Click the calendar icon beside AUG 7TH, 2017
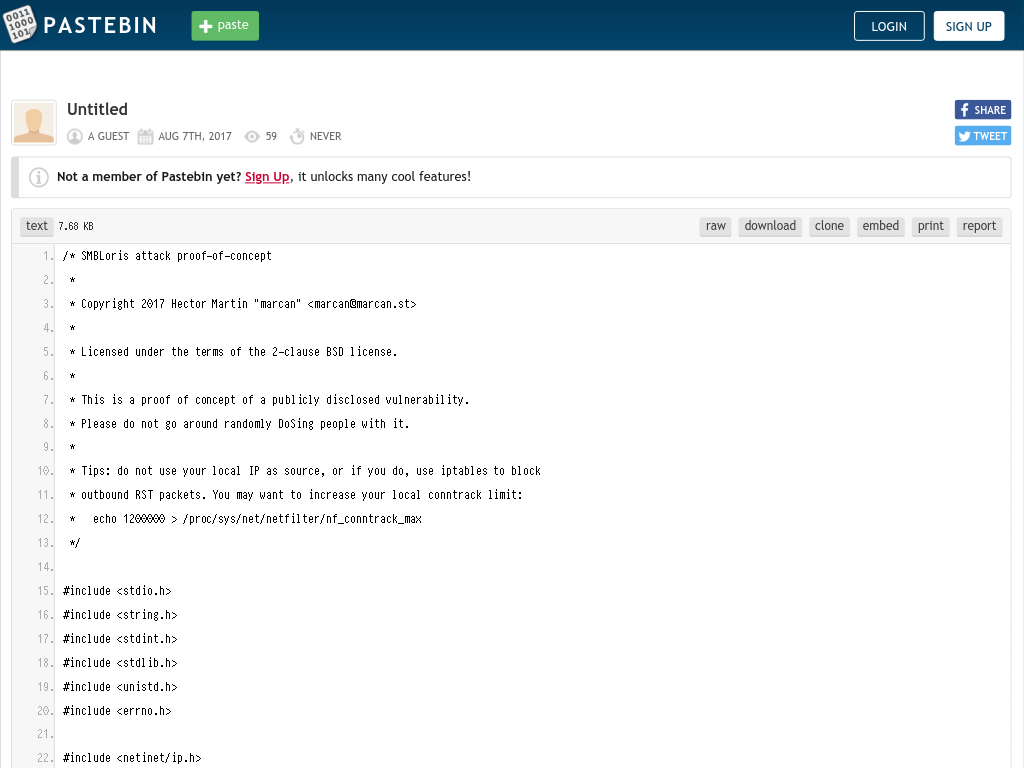 pos(145,136)
